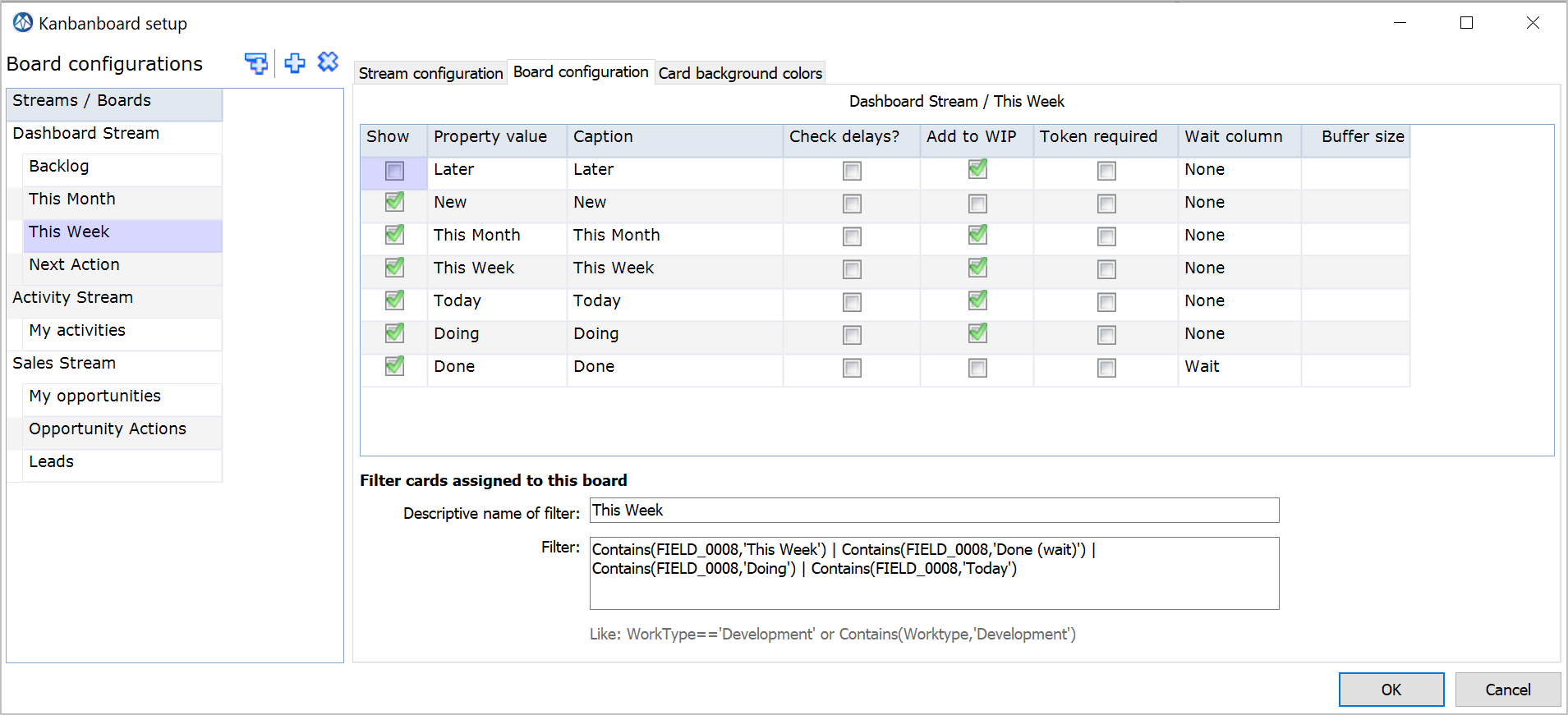This screenshot has width=1568, height=715.
Task: Click the Kanbanboard app logo icon
Action: (x=23, y=23)
